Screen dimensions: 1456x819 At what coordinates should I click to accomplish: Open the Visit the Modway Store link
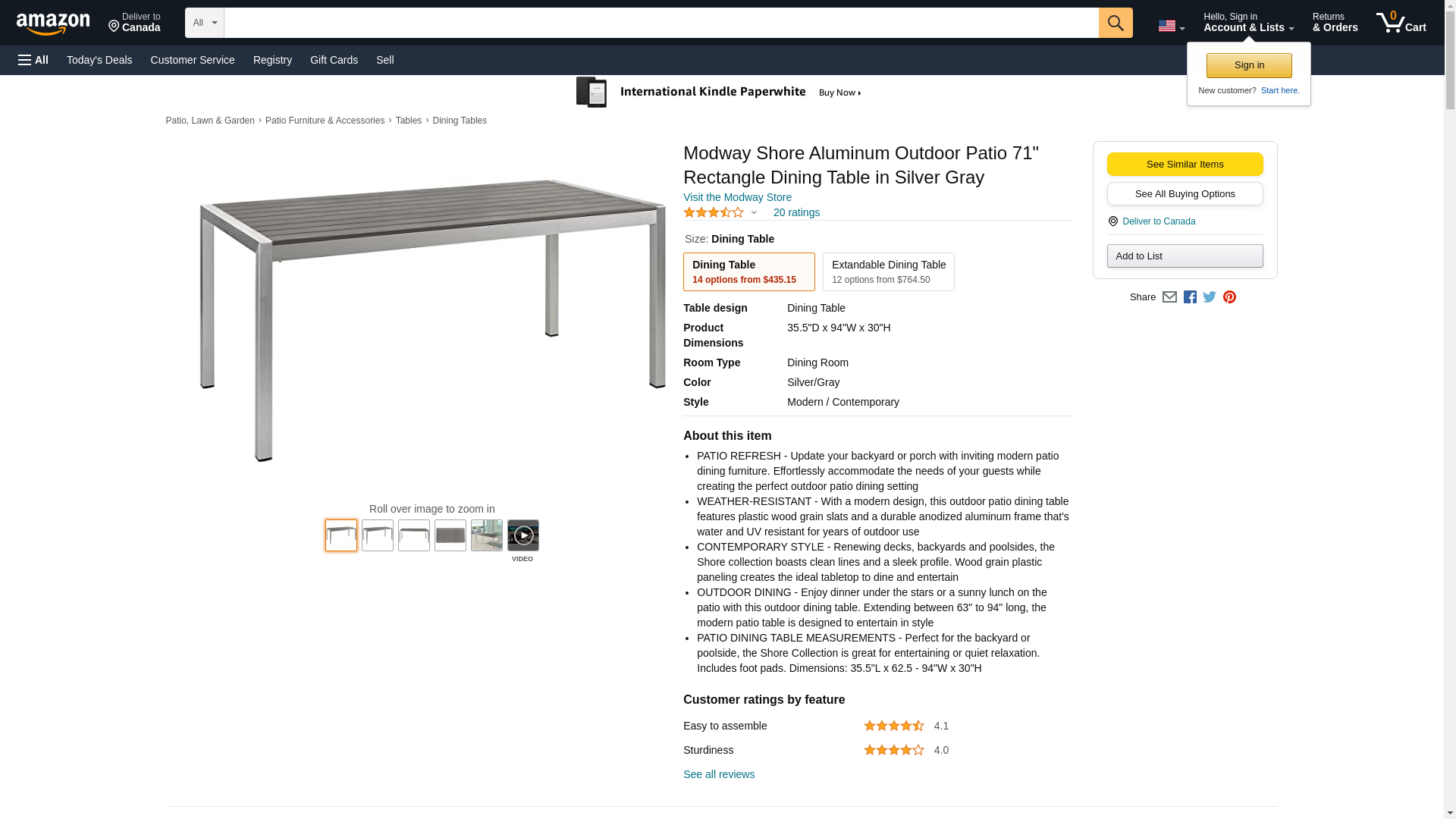737,197
